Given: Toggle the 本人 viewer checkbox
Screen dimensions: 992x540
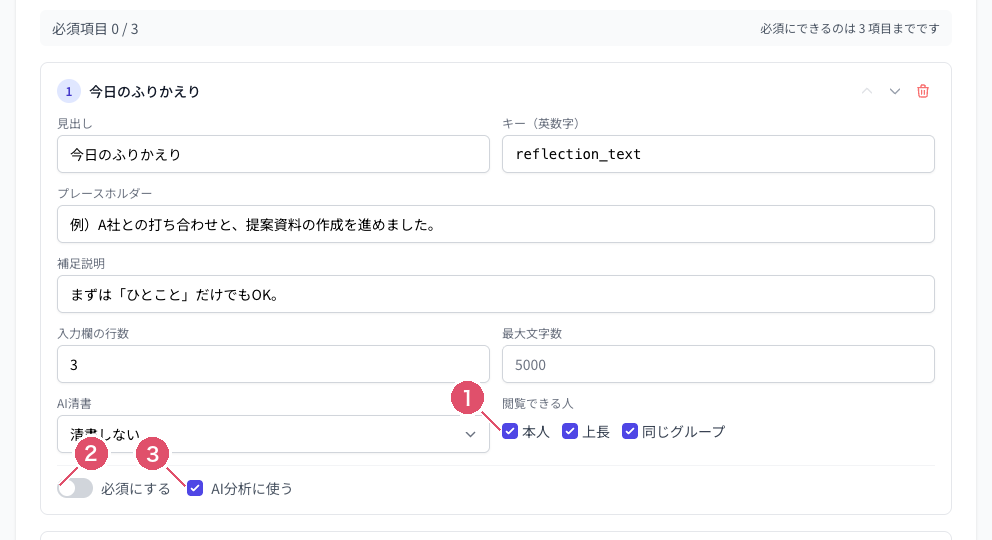Looking at the screenshot, I should (510, 431).
